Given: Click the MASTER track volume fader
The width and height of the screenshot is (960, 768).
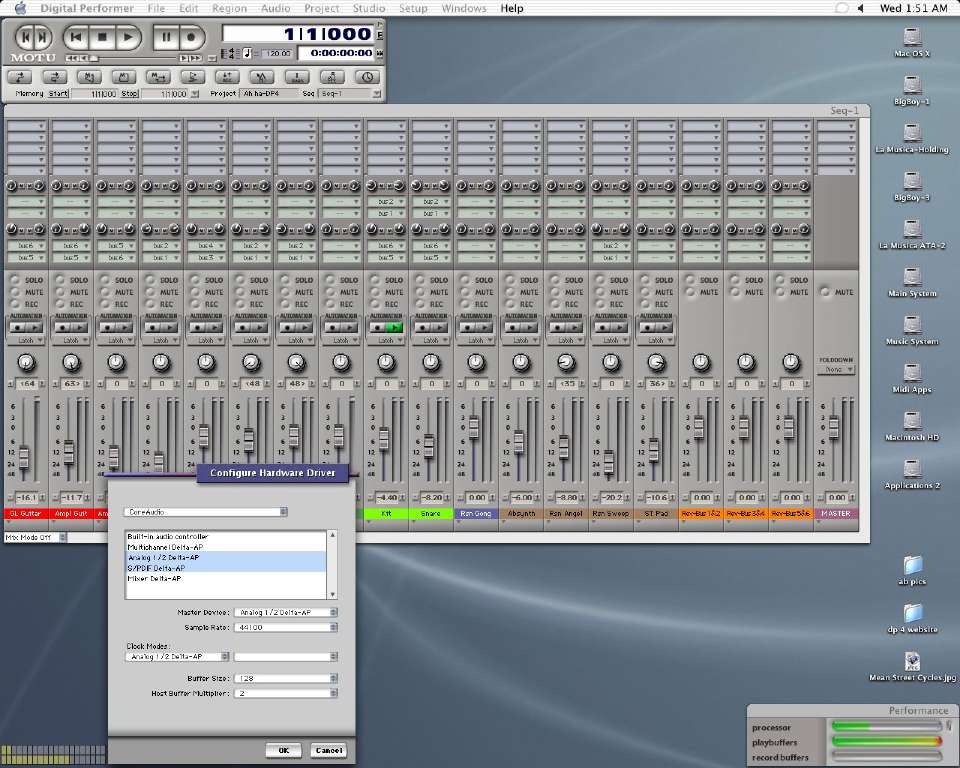Looking at the screenshot, I should (x=833, y=426).
